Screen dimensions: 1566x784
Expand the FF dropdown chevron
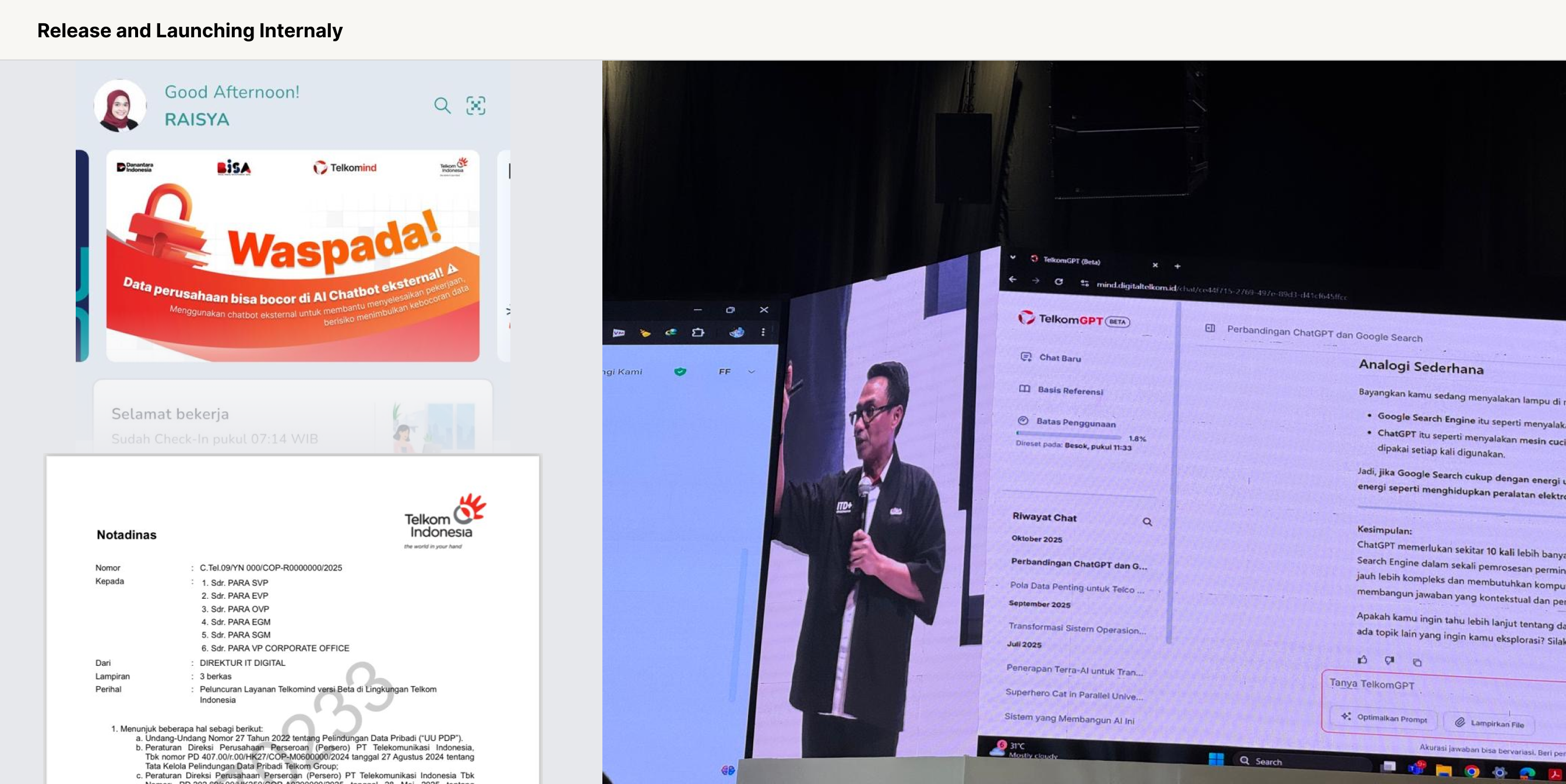[x=752, y=372]
